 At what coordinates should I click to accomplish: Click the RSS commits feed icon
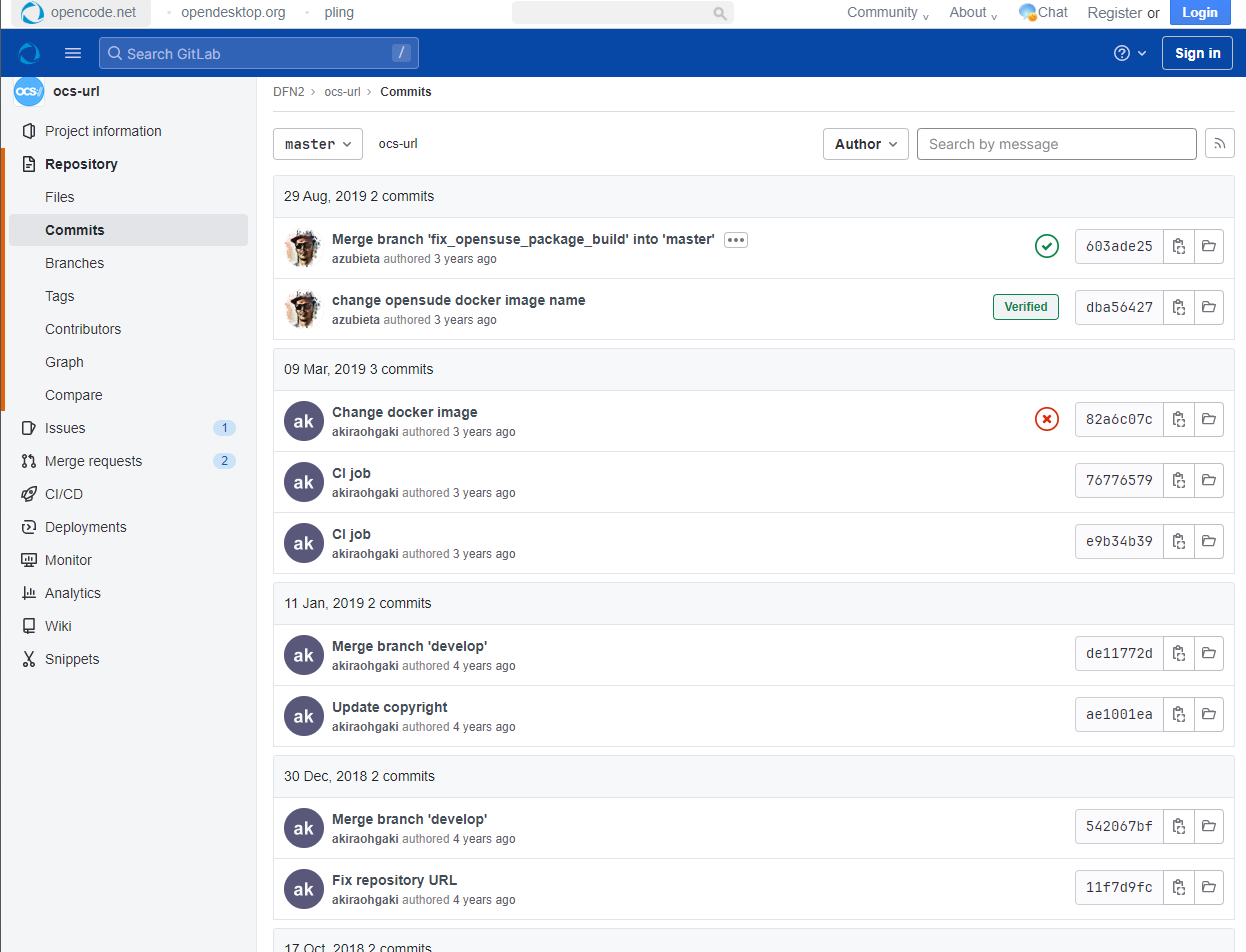pyautogui.click(x=1219, y=144)
